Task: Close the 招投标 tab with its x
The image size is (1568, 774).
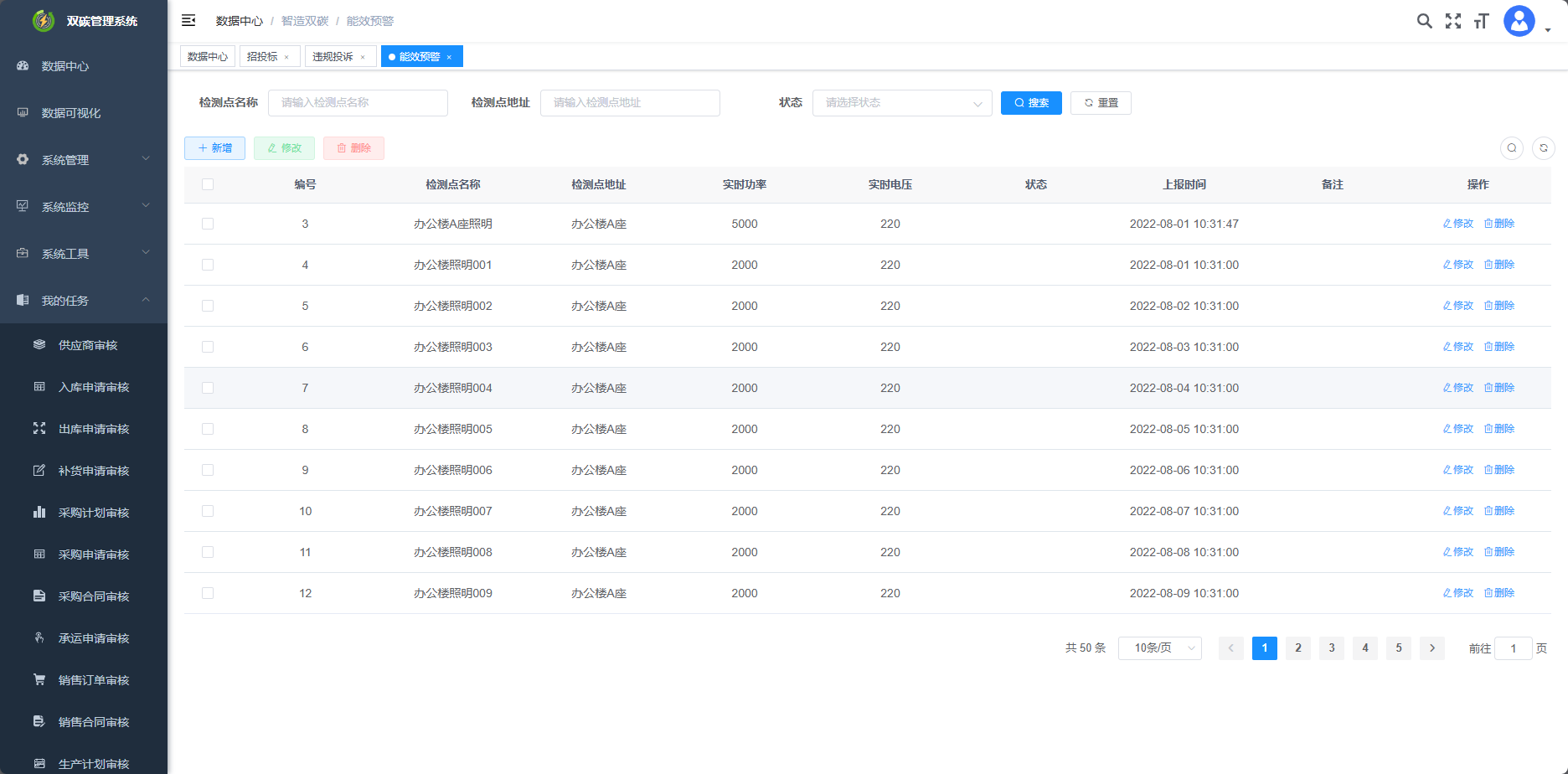Action: pos(286,57)
